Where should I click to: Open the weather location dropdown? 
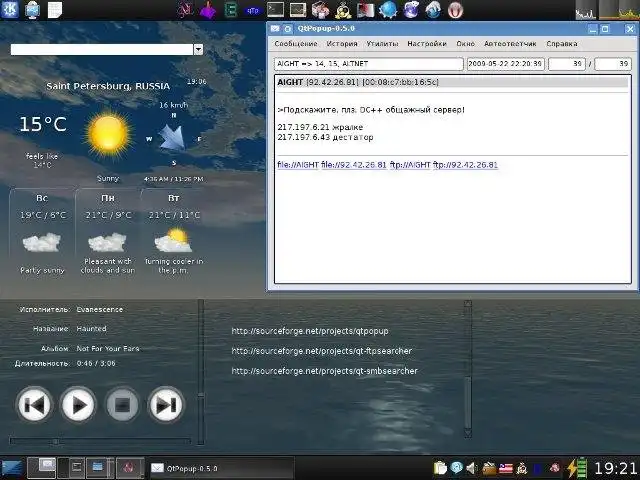(x=198, y=48)
